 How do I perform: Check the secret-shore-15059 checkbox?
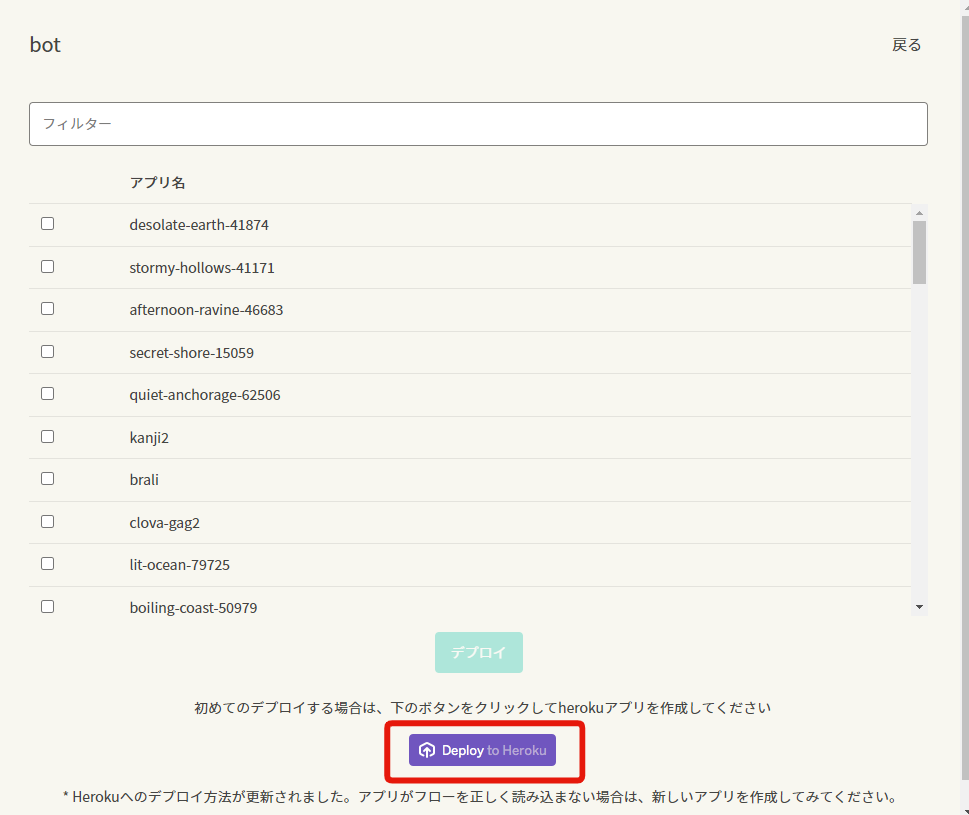47,351
